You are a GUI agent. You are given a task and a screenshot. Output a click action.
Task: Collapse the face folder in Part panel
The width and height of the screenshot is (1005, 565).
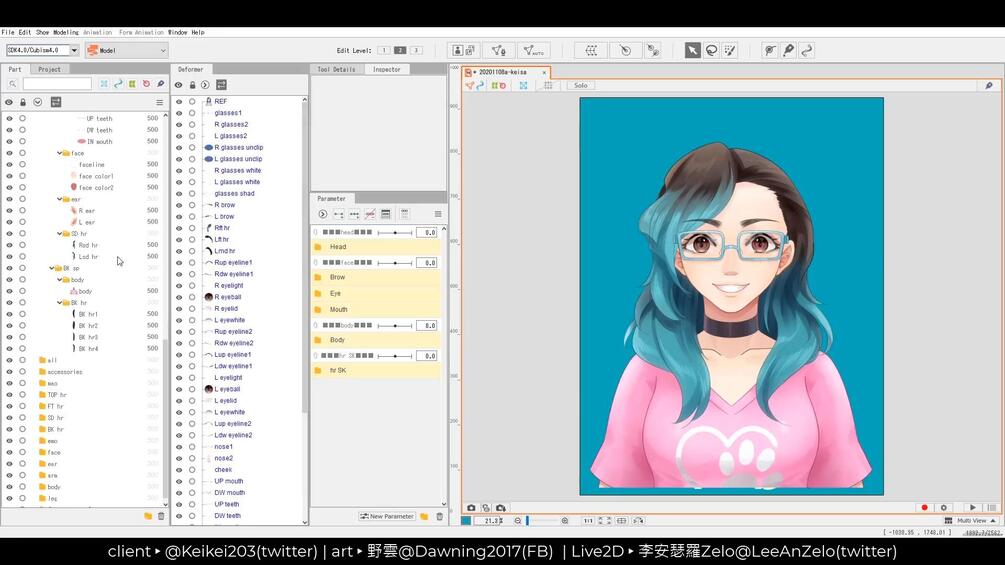(59, 153)
